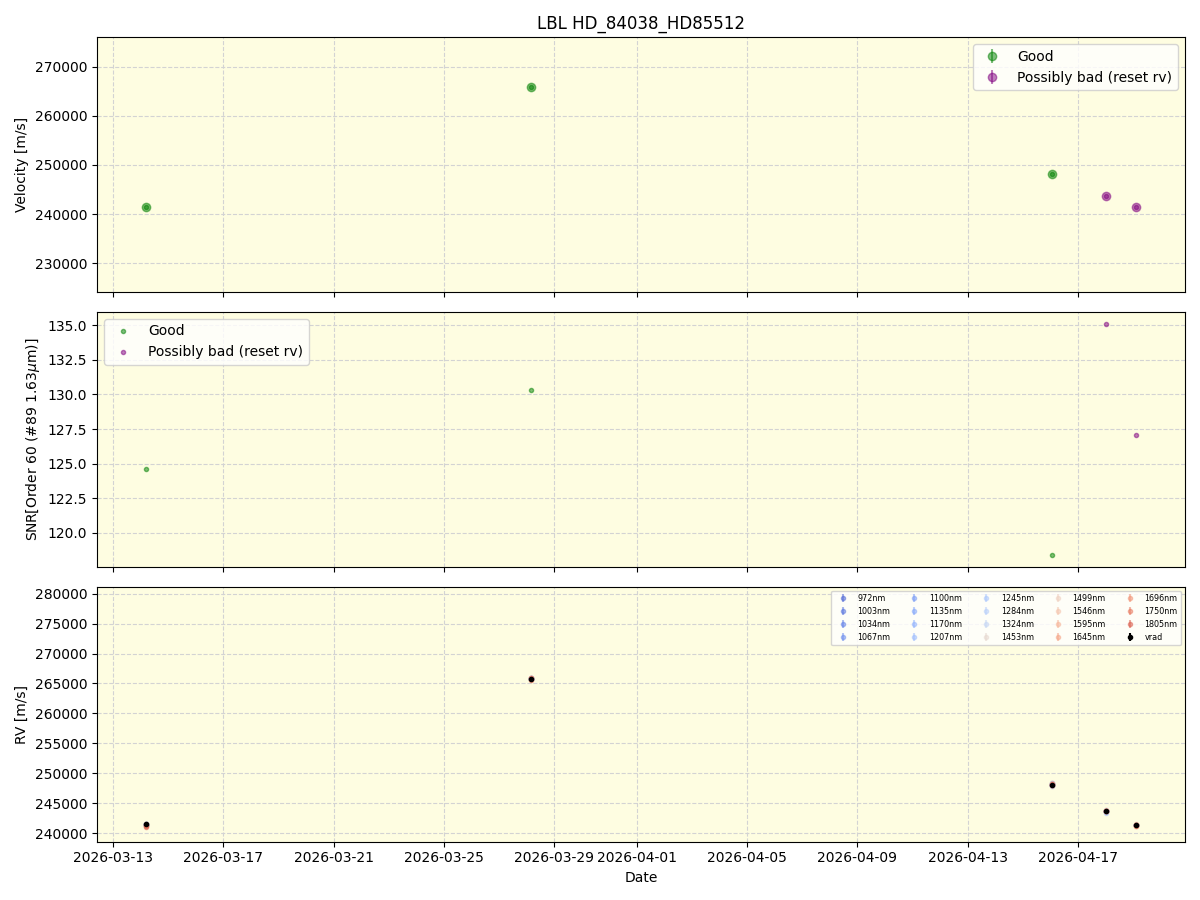
Task: Click purple SNR point near 127.0
Action: [1136, 435]
